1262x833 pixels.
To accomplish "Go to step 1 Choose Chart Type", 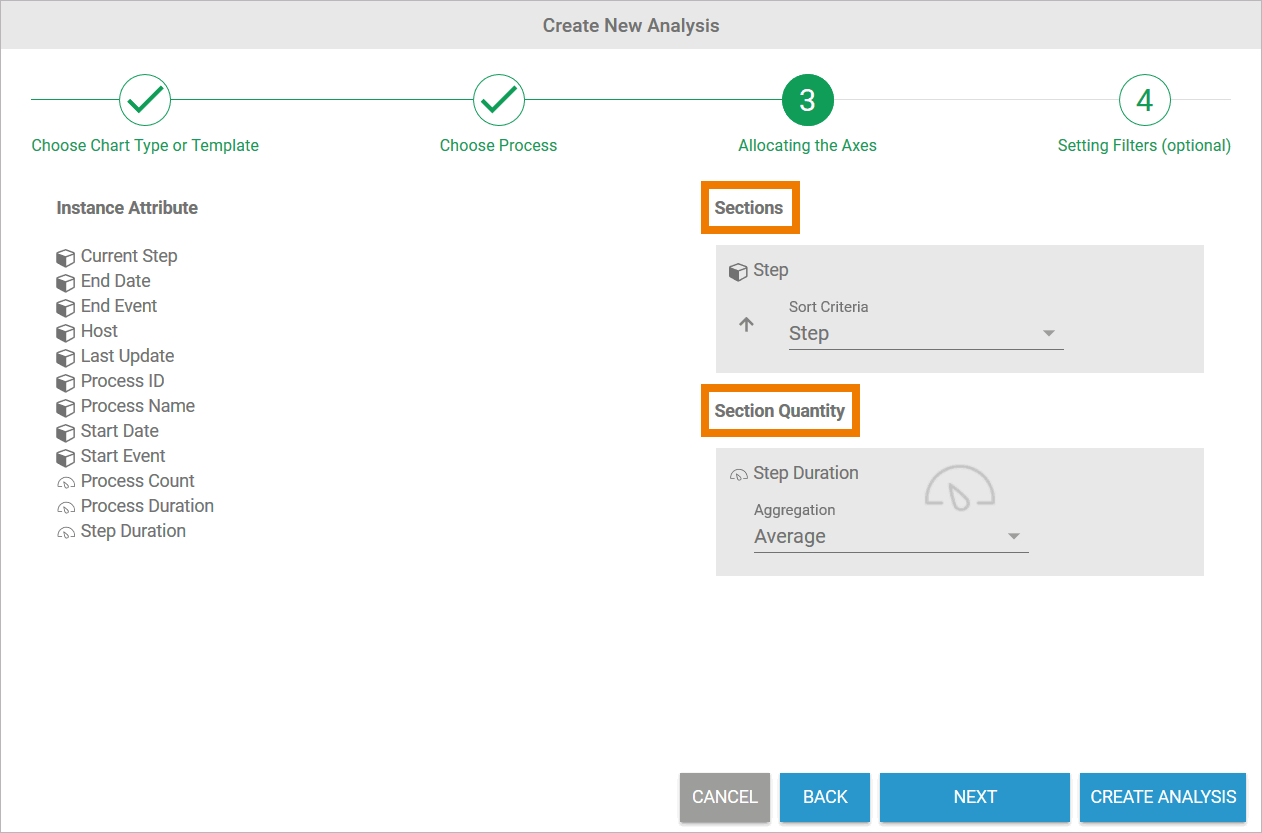I will pyautogui.click(x=145, y=100).
